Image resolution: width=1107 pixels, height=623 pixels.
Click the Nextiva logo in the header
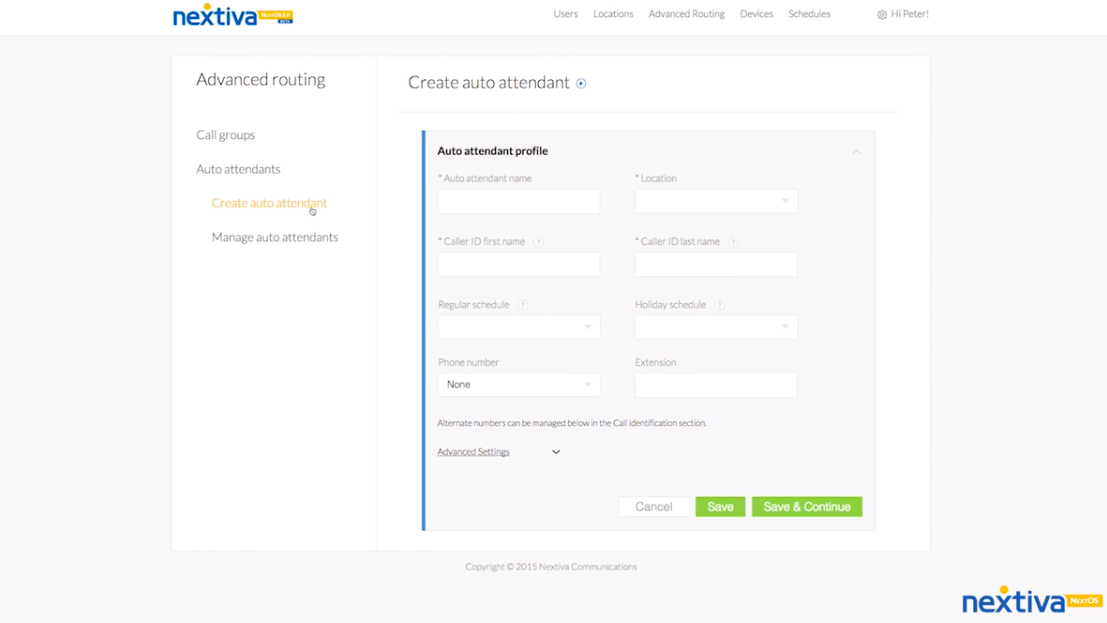coord(230,15)
